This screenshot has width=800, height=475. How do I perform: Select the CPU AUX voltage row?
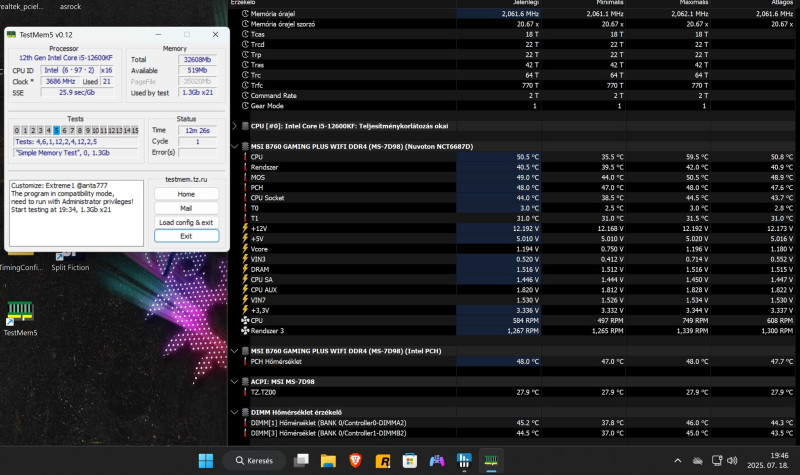pyautogui.click(x=514, y=290)
